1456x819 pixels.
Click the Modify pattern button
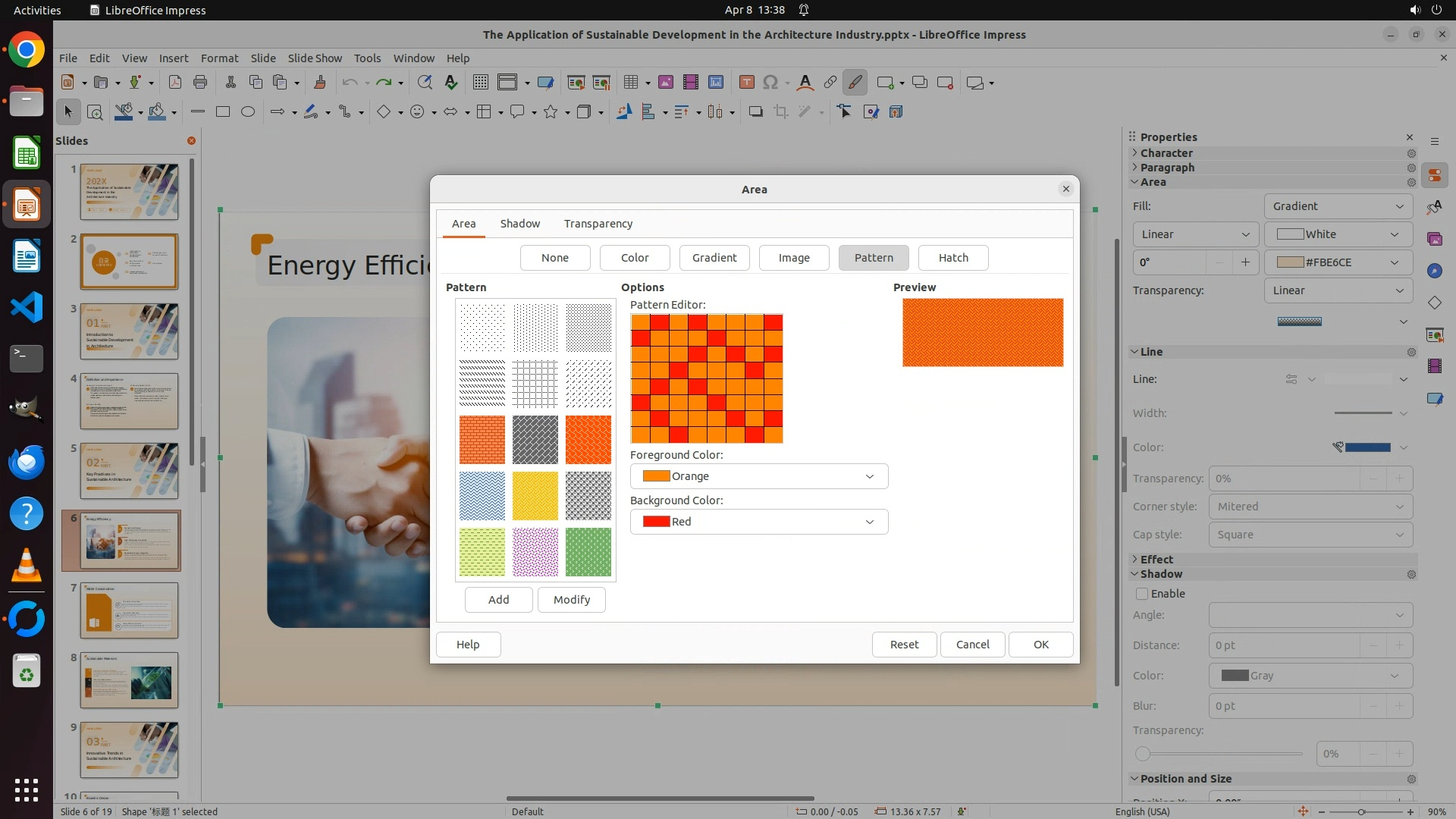(x=571, y=600)
